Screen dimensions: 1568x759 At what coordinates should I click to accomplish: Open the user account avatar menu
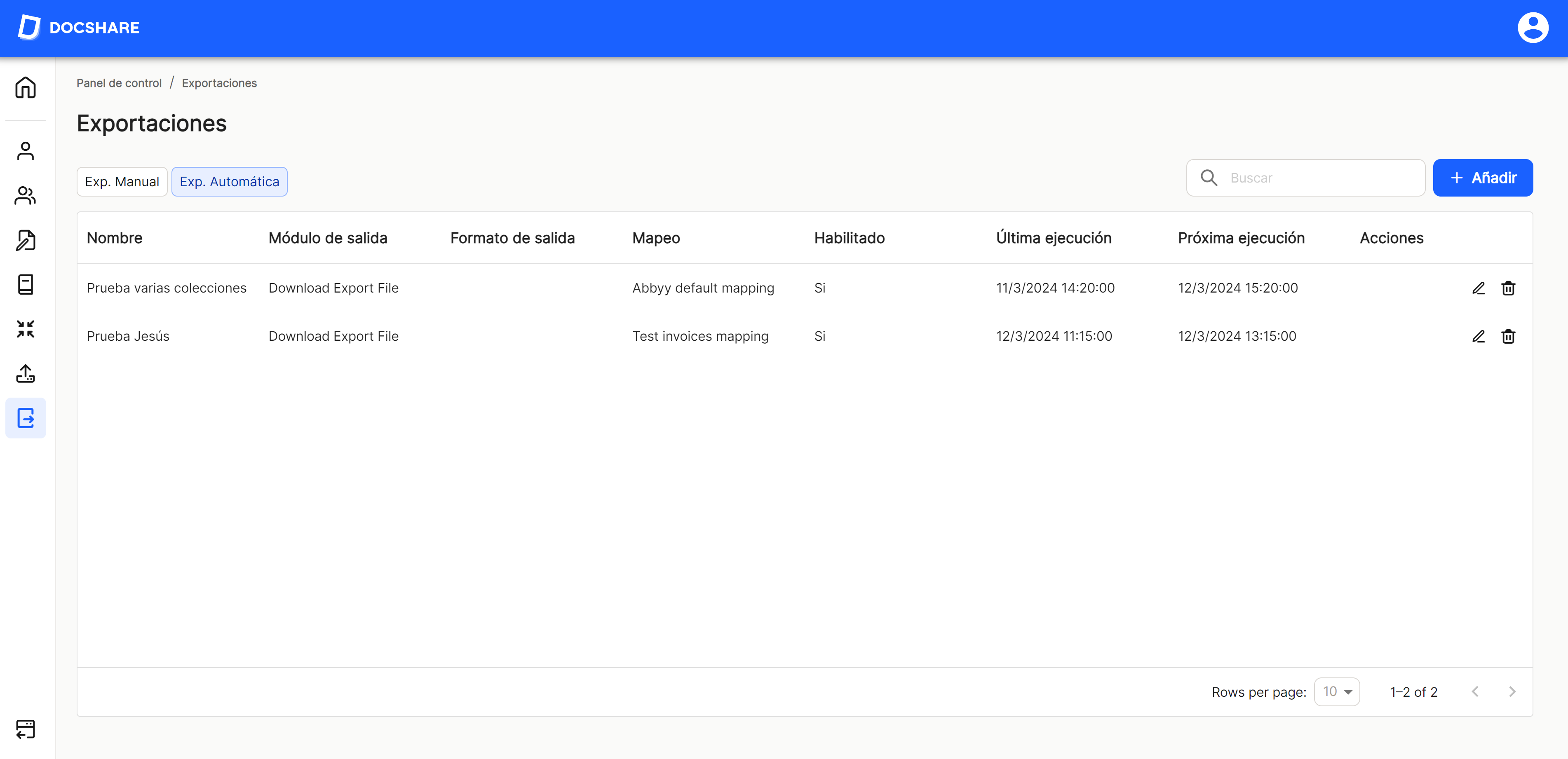point(1532,27)
